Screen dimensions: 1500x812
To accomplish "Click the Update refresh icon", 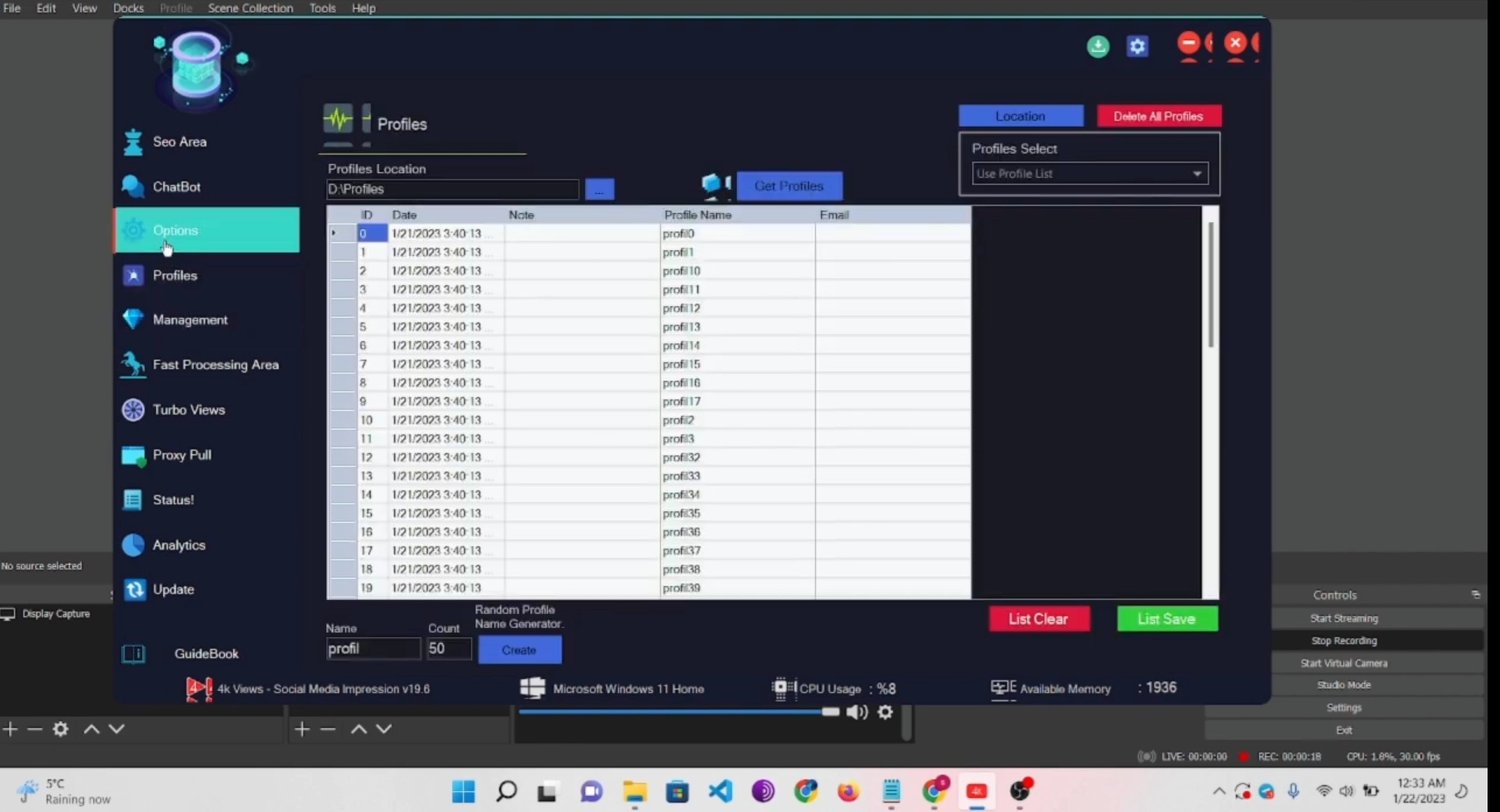I will 134,590.
